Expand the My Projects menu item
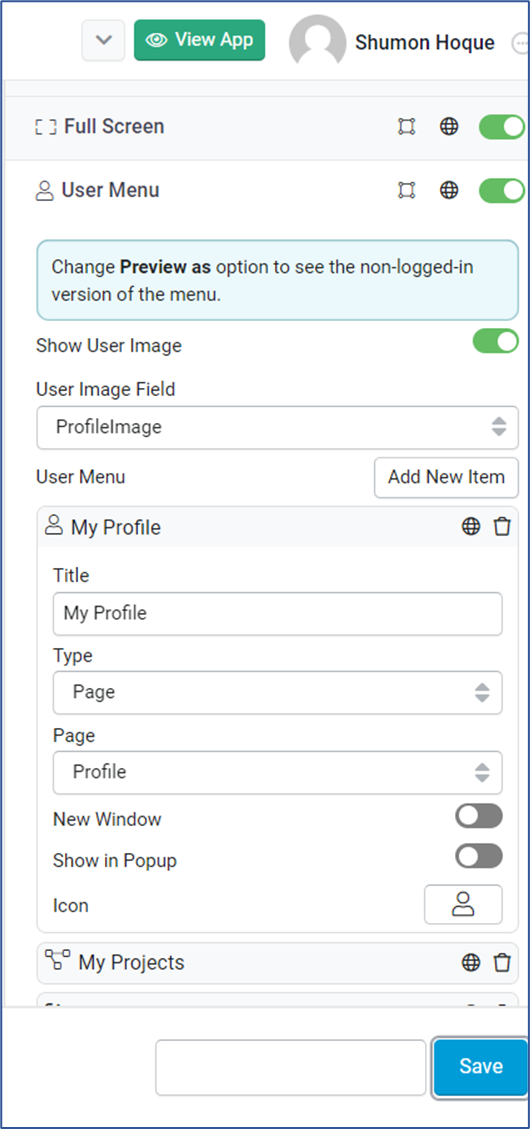Screen dimensions: 530x1129 tap(277, 963)
